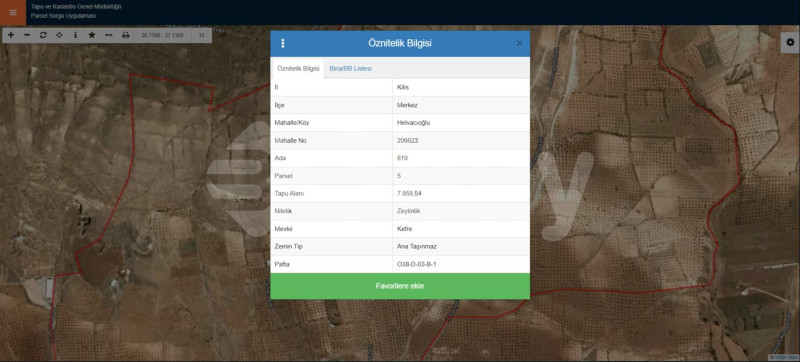Image resolution: width=800 pixels, height=362 pixels.
Task: Click the Tapu Alanı value 7.859,54
Action: (x=409, y=194)
